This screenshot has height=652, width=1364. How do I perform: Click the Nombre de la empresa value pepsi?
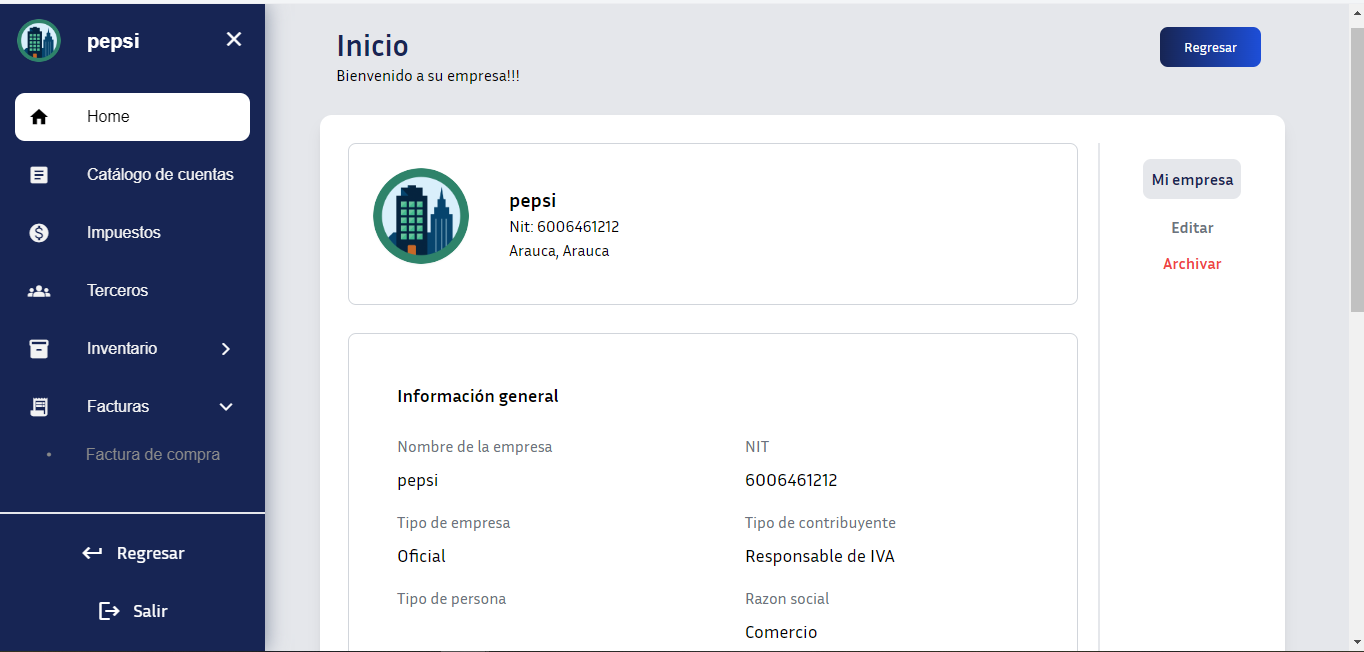417,480
